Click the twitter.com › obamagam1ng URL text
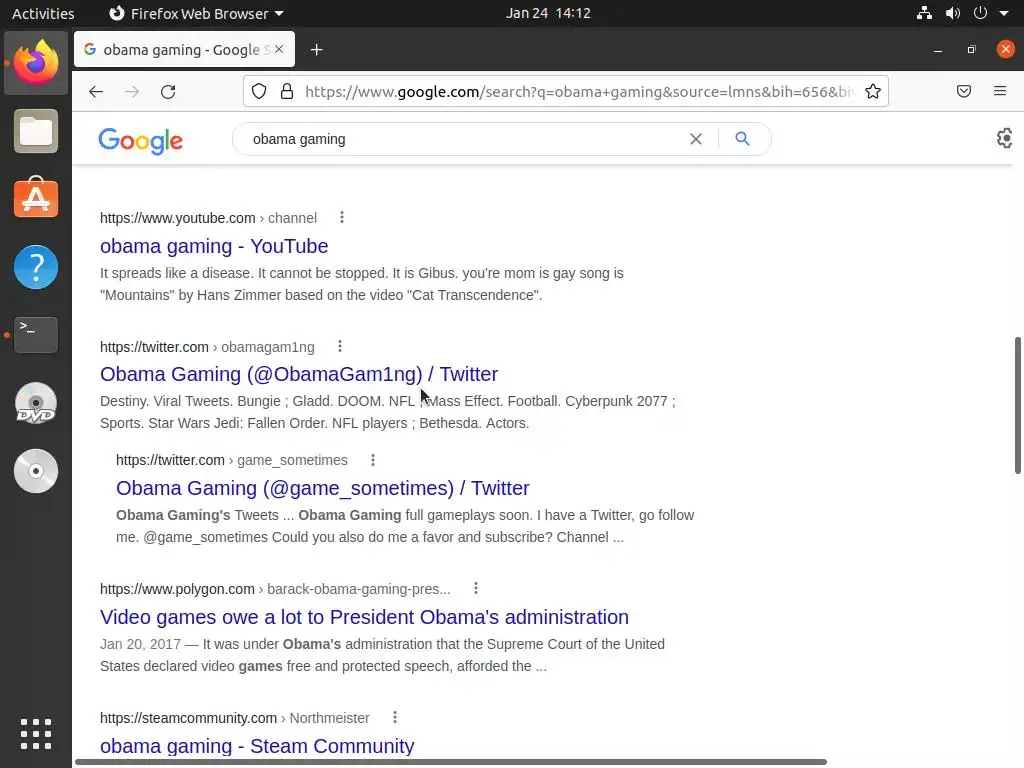The image size is (1024, 768). click(207, 347)
